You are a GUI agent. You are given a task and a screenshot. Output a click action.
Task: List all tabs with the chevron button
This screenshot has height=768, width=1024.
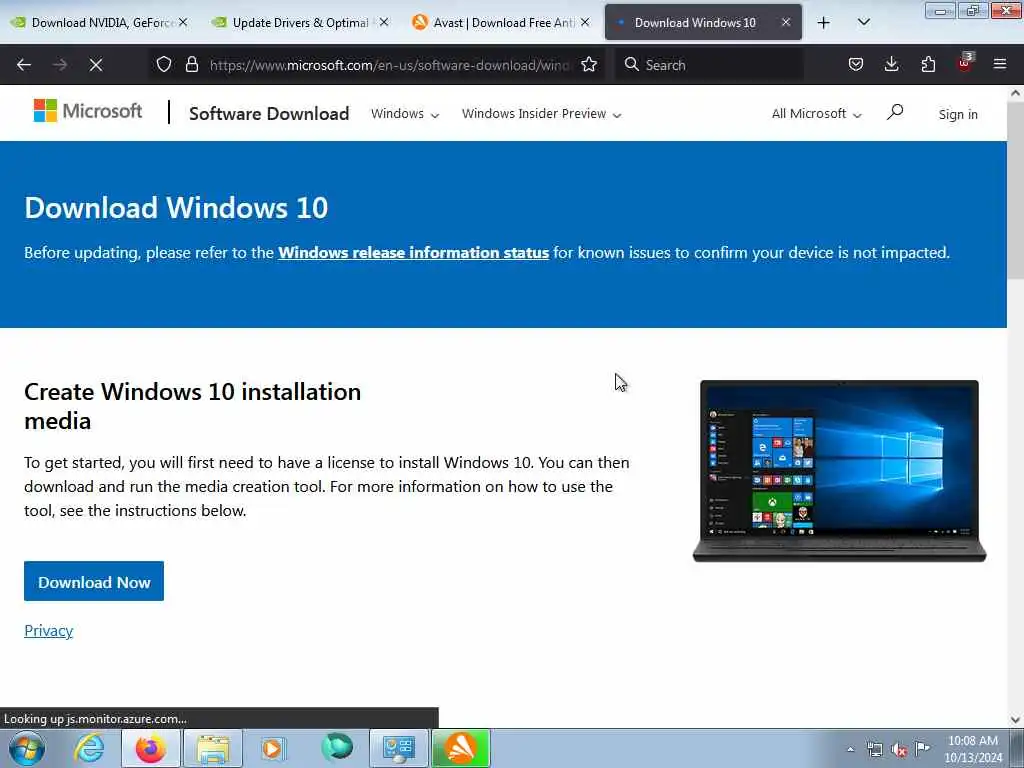tap(863, 23)
